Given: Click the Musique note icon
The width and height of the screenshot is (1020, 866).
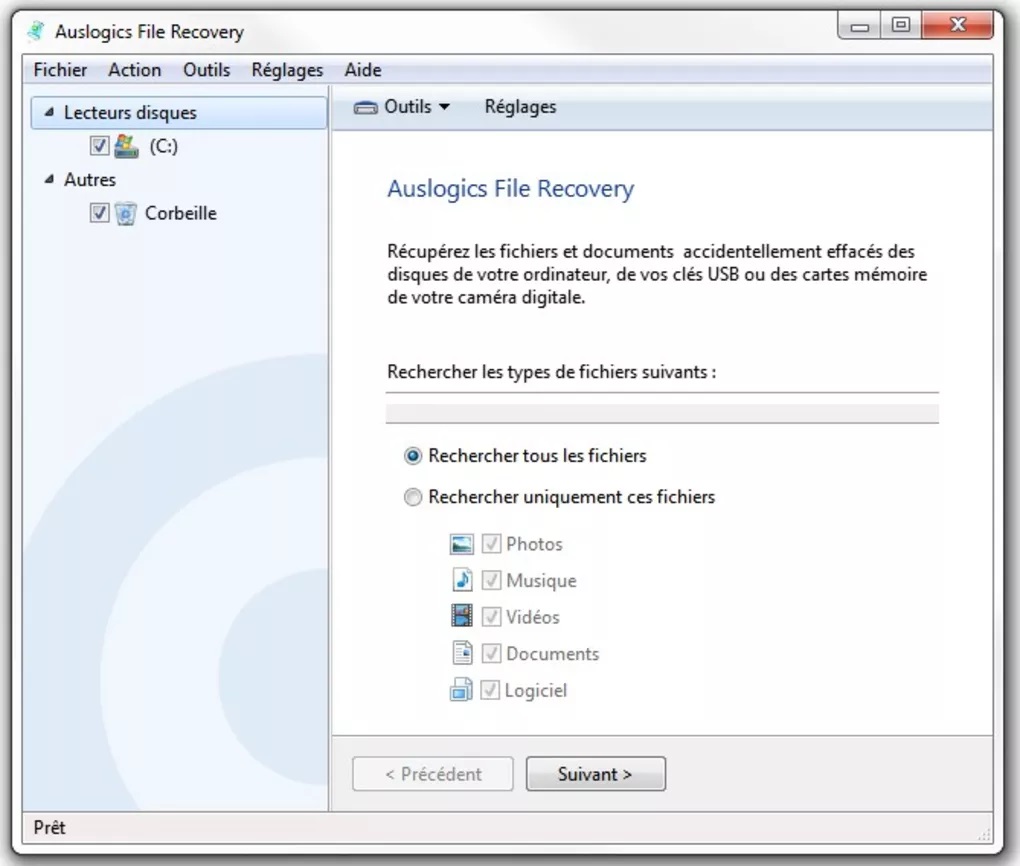Looking at the screenshot, I should pos(461,580).
